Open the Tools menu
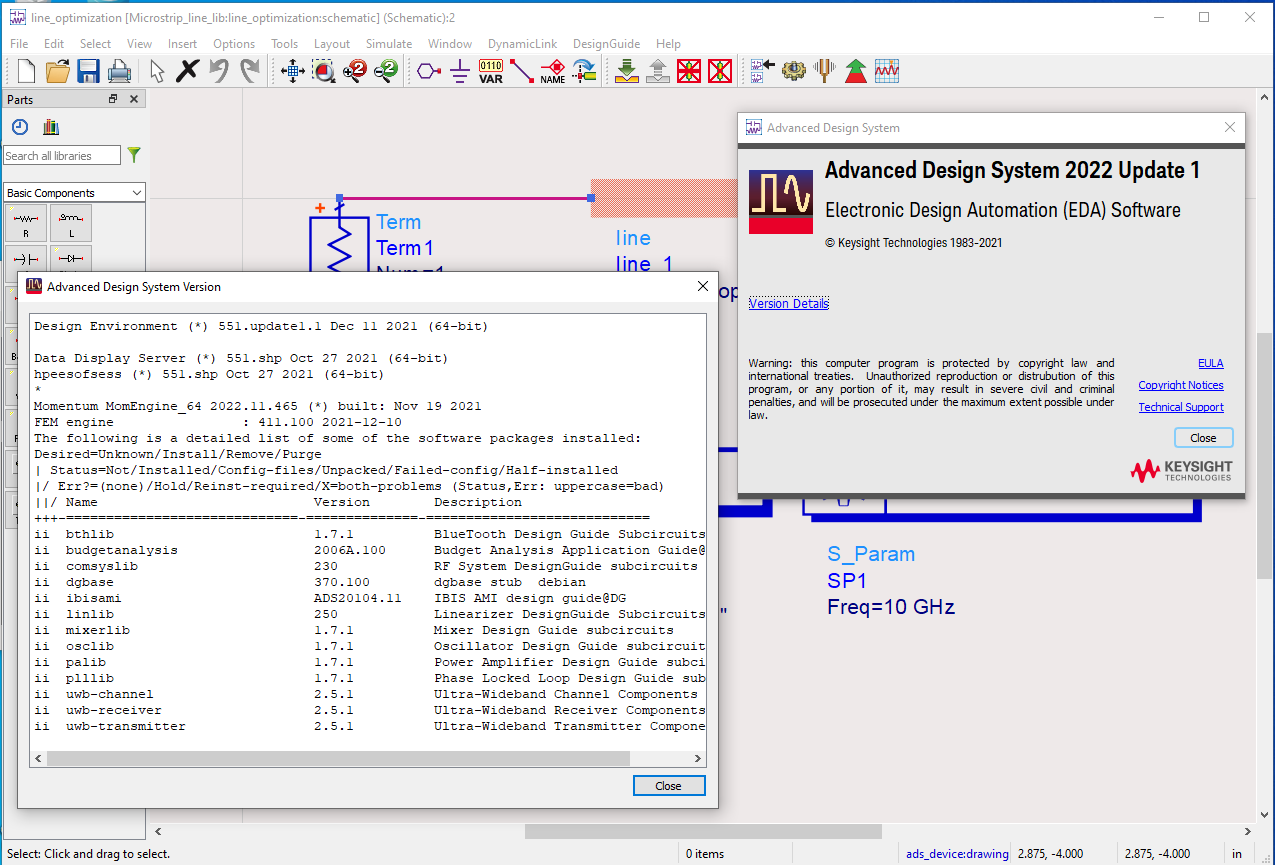1275x865 pixels. pos(285,44)
